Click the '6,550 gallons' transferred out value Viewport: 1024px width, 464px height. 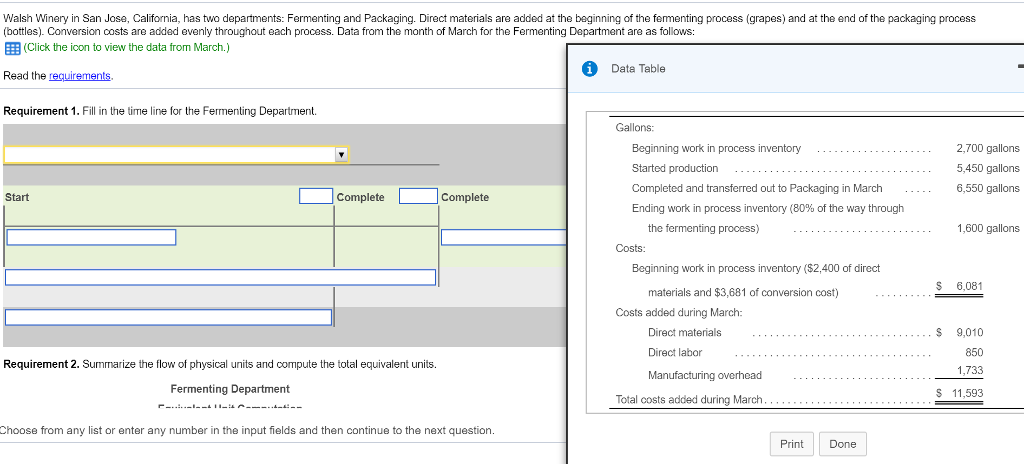(987, 188)
